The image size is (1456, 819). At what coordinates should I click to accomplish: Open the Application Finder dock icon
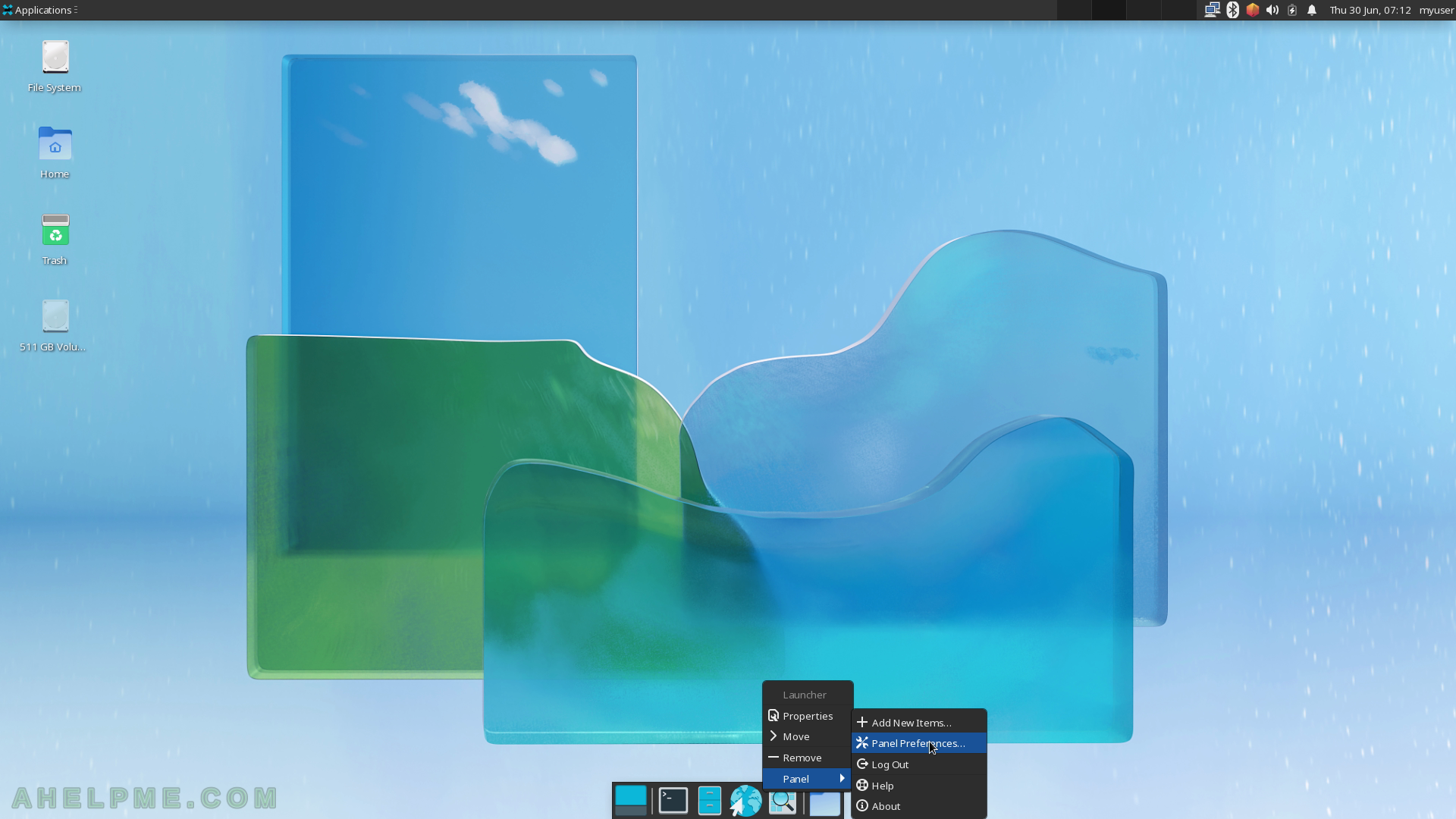[783, 801]
